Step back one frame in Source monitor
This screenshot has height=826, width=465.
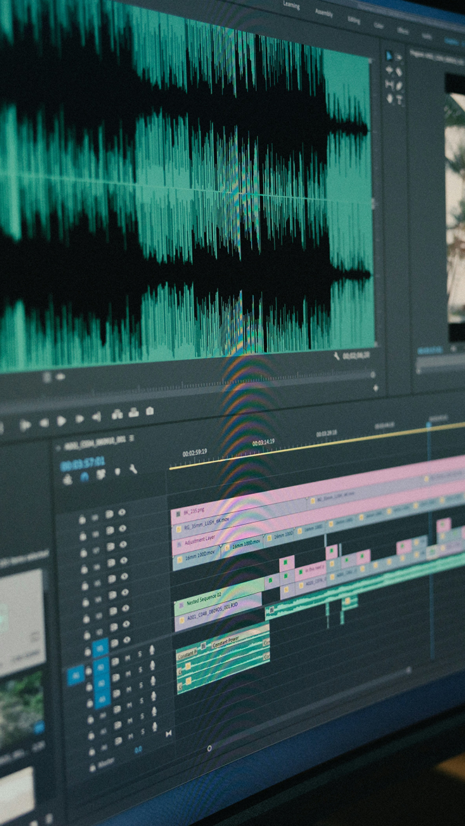tap(44, 422)
